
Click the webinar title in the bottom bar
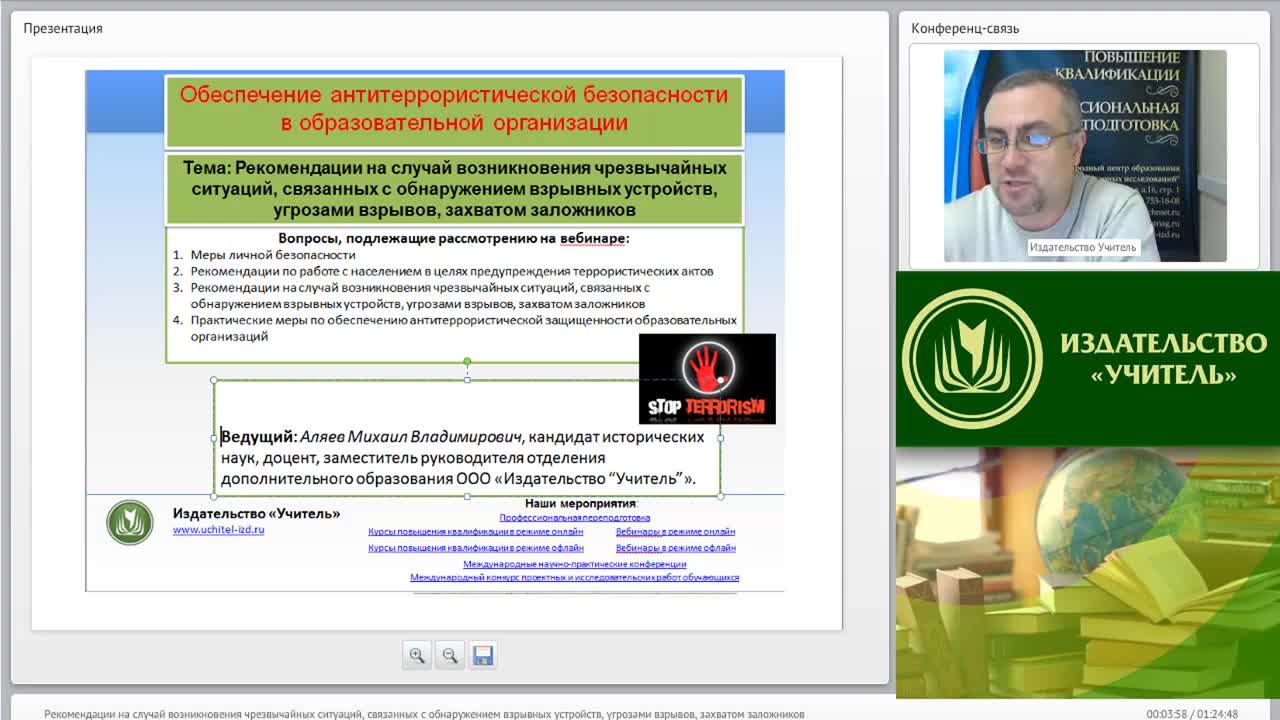coord(424,714)
